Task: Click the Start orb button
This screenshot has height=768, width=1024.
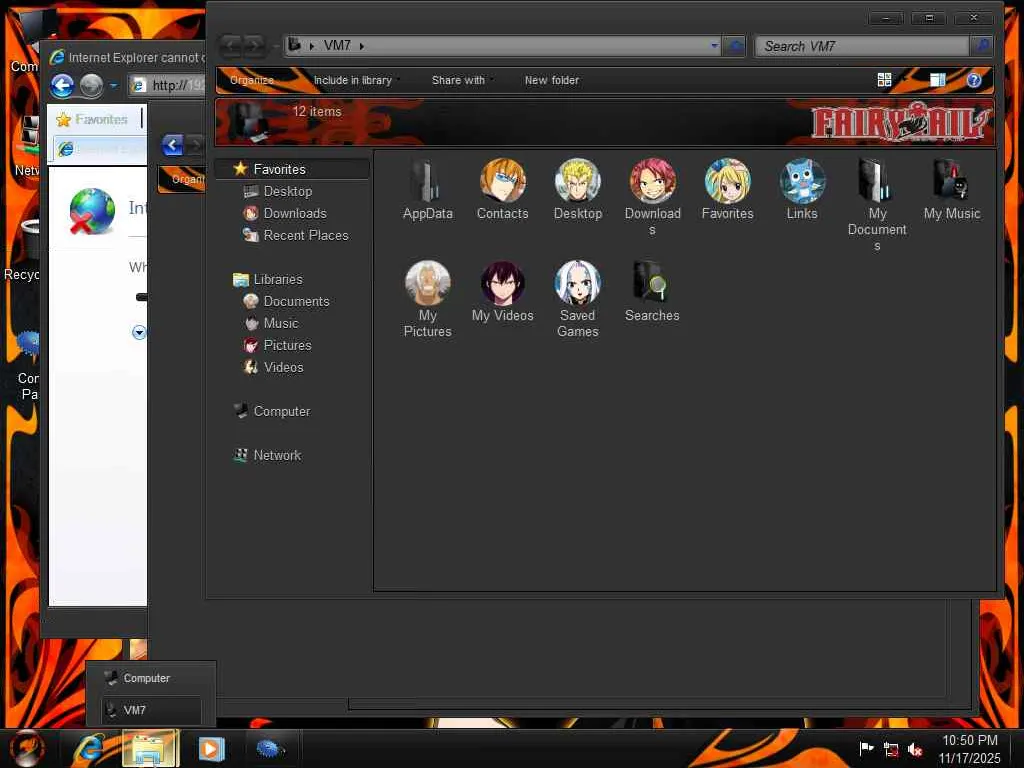Action: point(26,748)
